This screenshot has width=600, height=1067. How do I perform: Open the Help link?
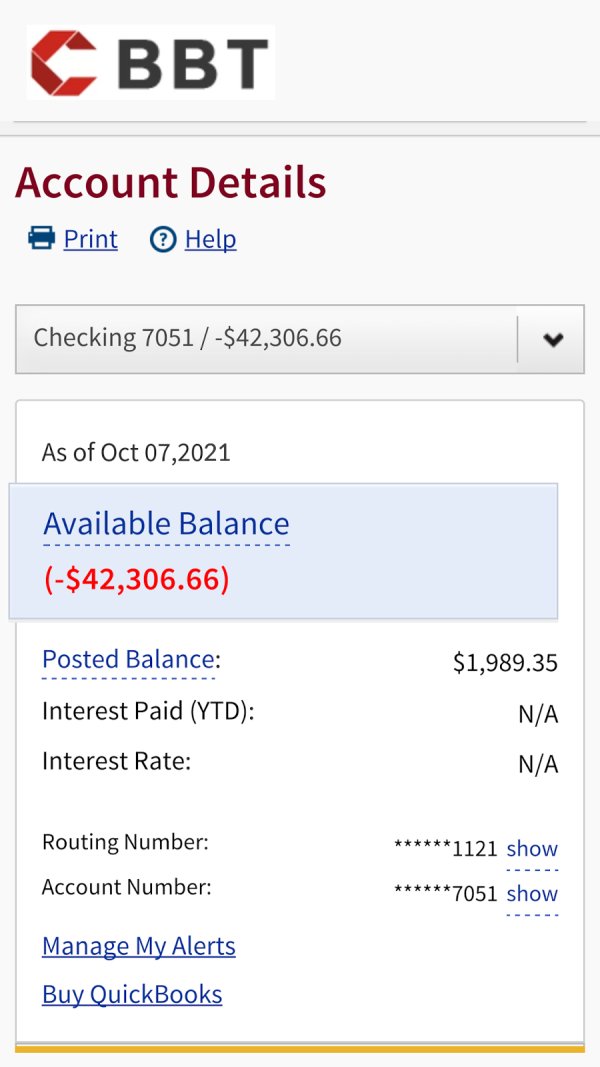[210, 239]
